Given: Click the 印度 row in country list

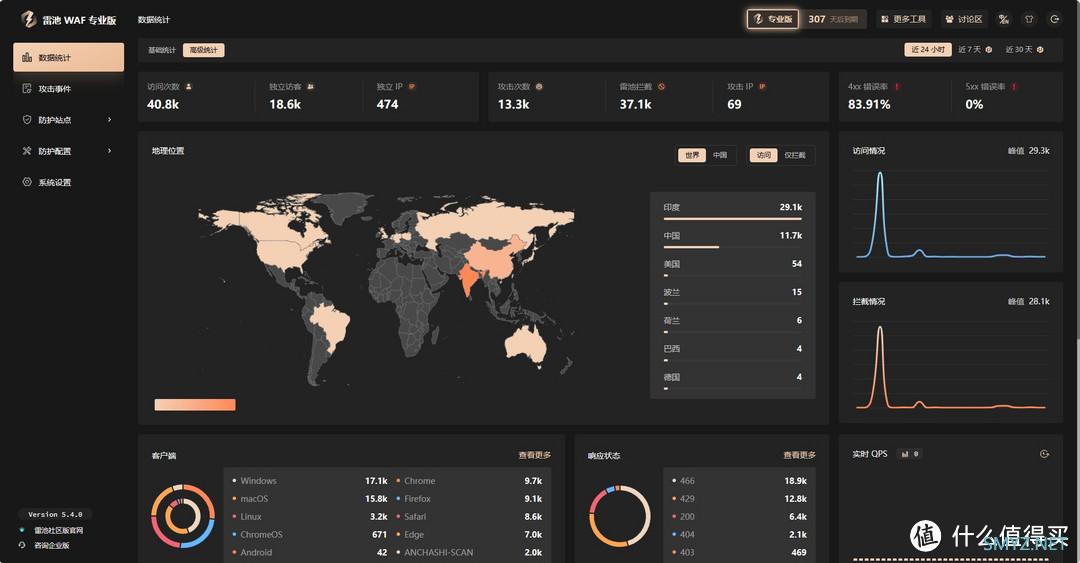Looking at the screenshot, I should [732, 210].
